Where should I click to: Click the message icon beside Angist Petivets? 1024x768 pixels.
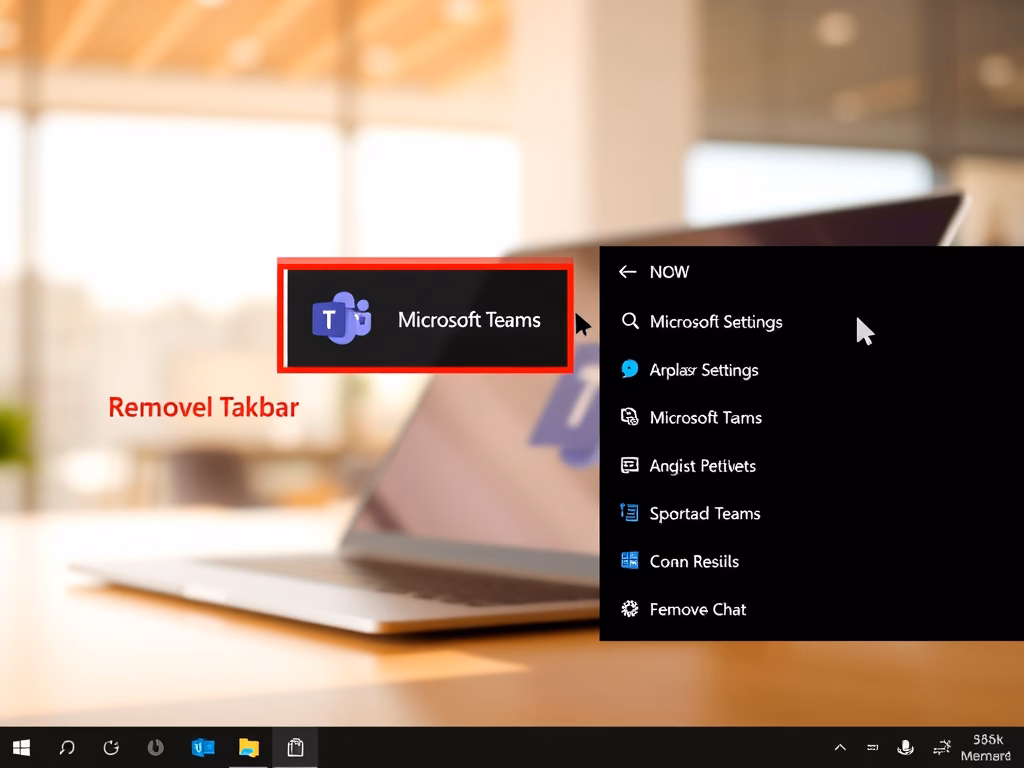pos(630,465)
